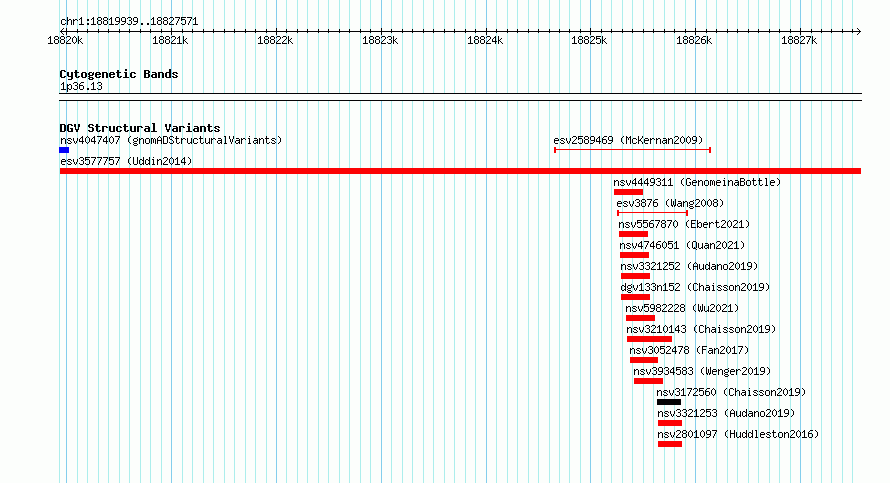The width and height of the screenshot is (890, 483).
Task: Open nsv4449311 (GenomeinaBottle) label
Action: click(x=697, y=182)
